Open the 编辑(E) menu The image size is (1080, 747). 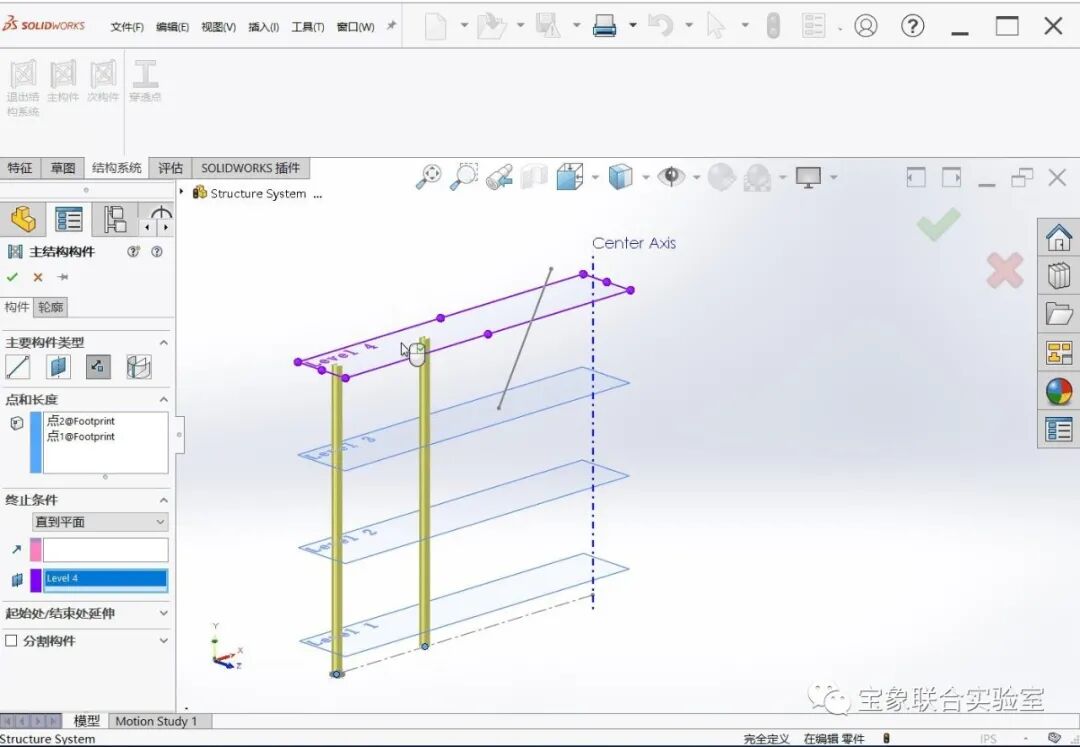point(172,27)
